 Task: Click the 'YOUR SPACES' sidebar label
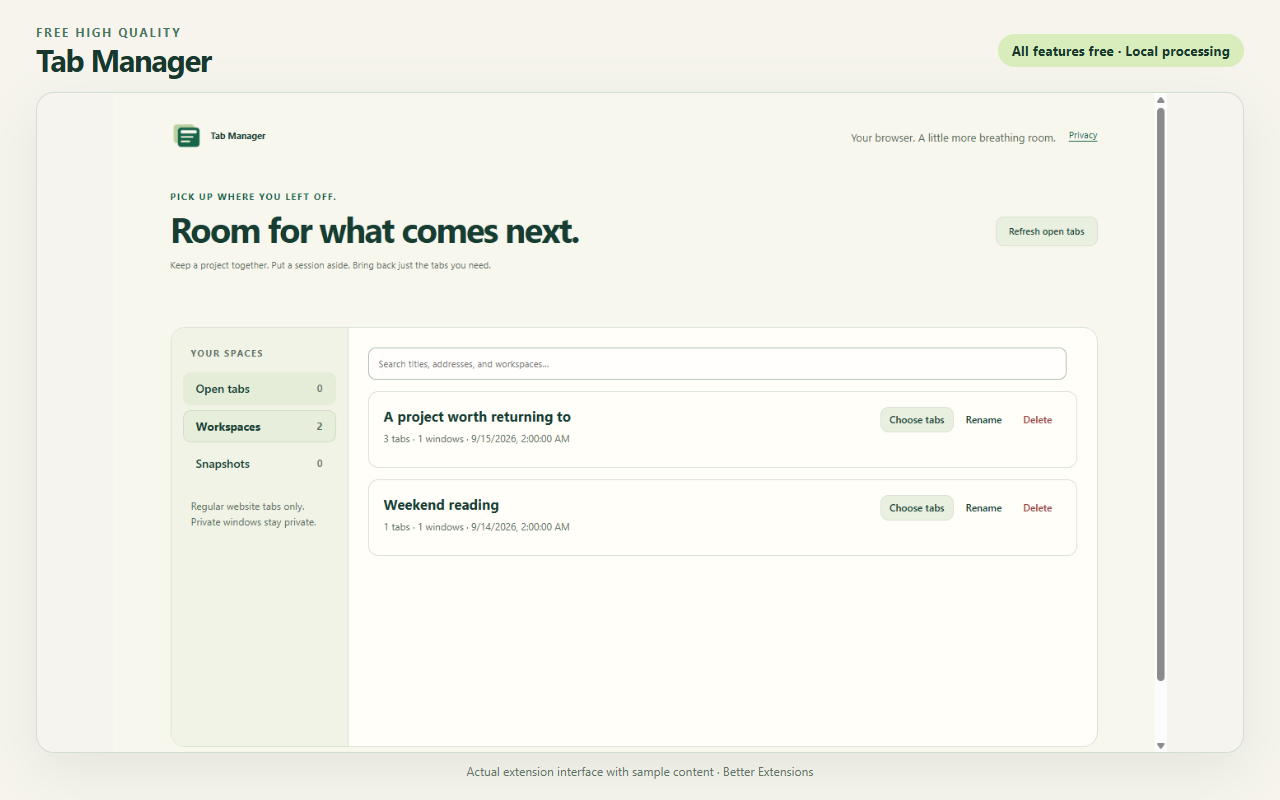click(x=227, y=353)
